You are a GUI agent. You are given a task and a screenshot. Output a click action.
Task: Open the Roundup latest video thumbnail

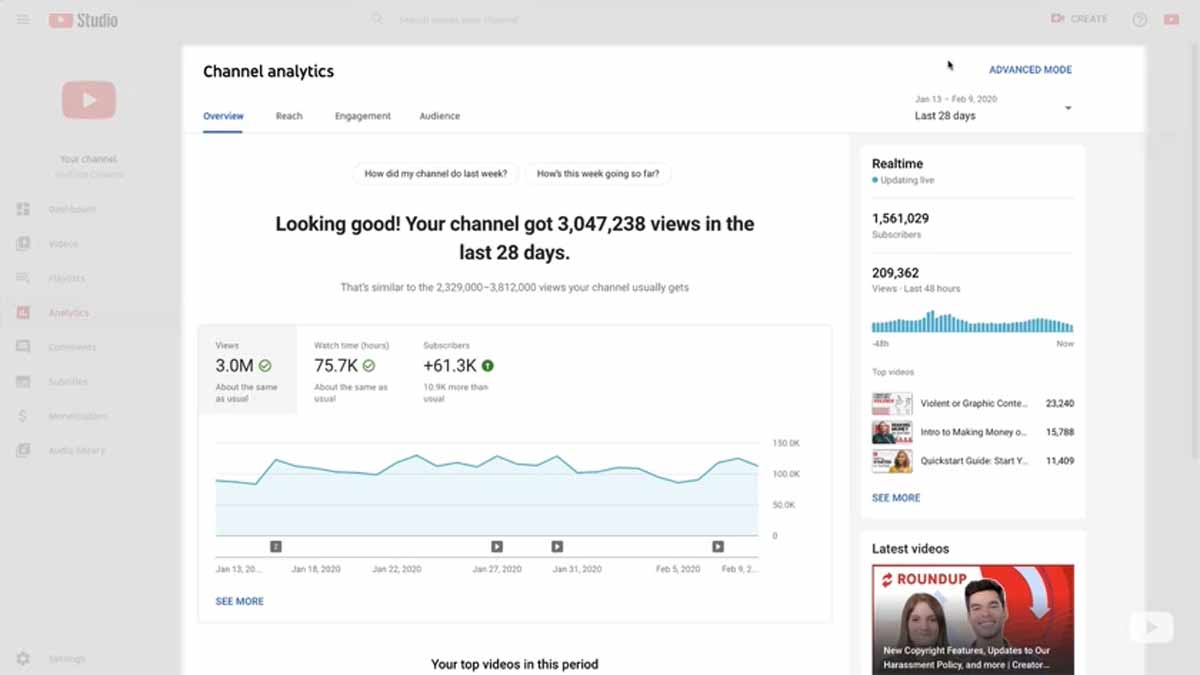click(x=972, y=619)
